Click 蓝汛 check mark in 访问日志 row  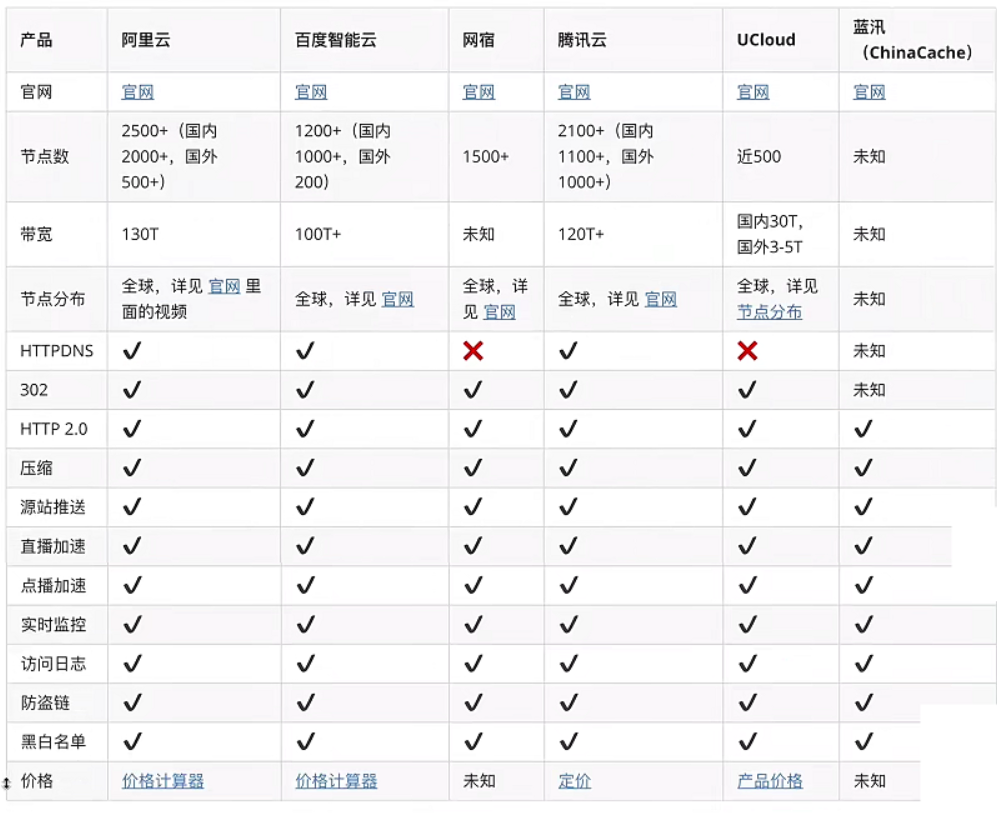863,664
